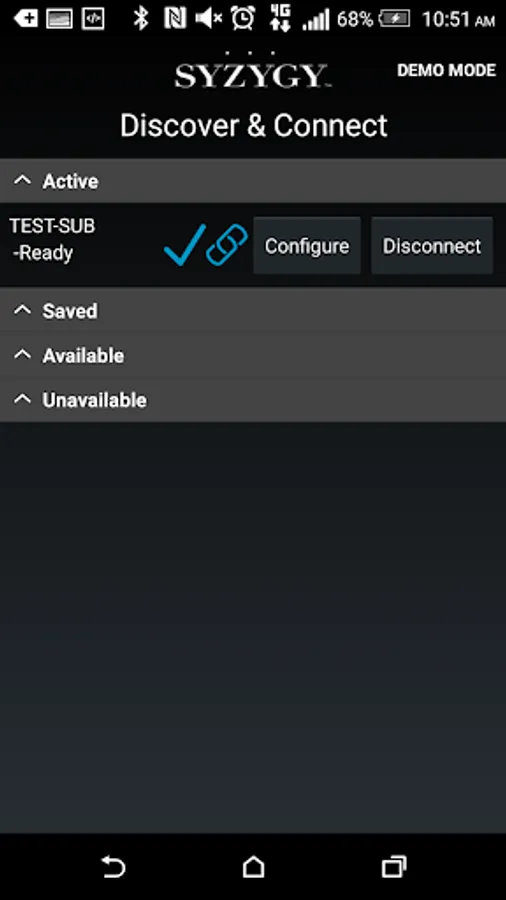Image resolution: width=506 pixels, height=900 pixels.
Task: Tap the blue chain link icon
Action: 227,245
